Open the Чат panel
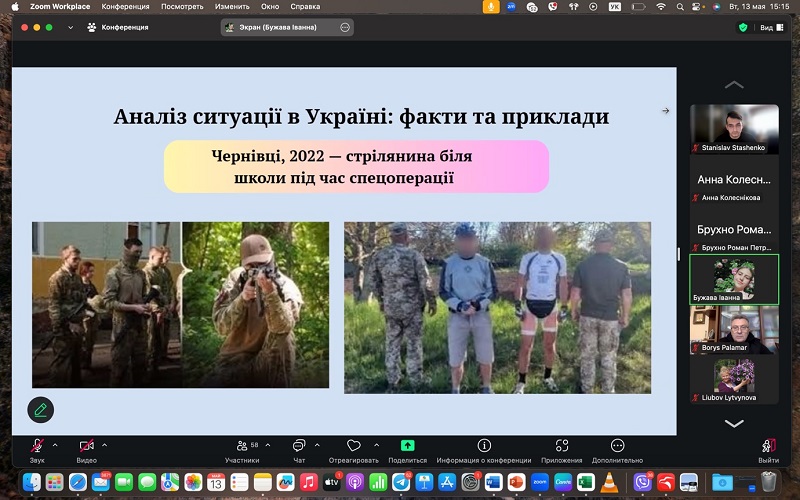This screenshot has width=800, height=500. point(299,450)
